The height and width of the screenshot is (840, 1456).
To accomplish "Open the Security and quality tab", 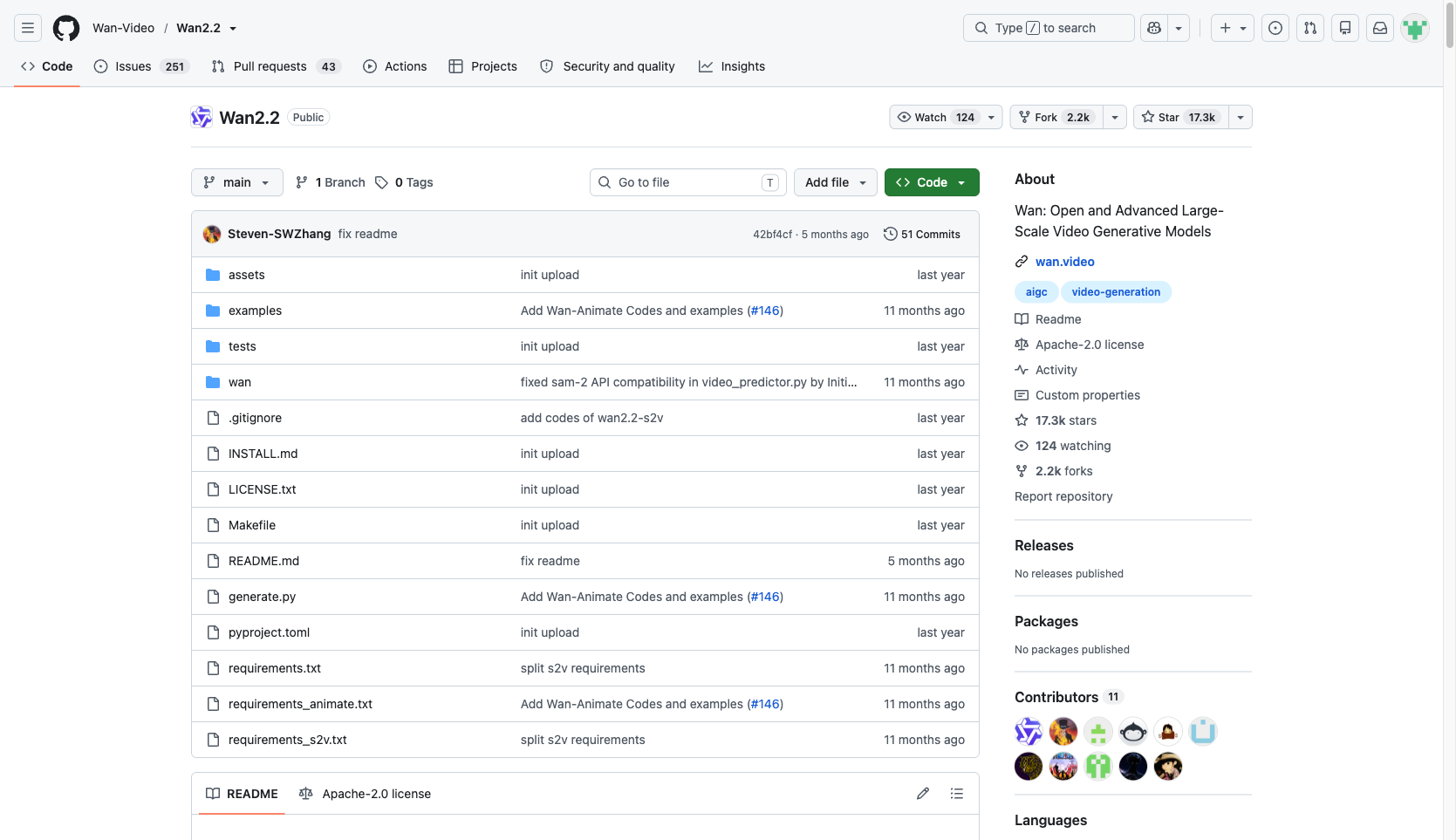I will pyautogui.click(x=608, y=66).
